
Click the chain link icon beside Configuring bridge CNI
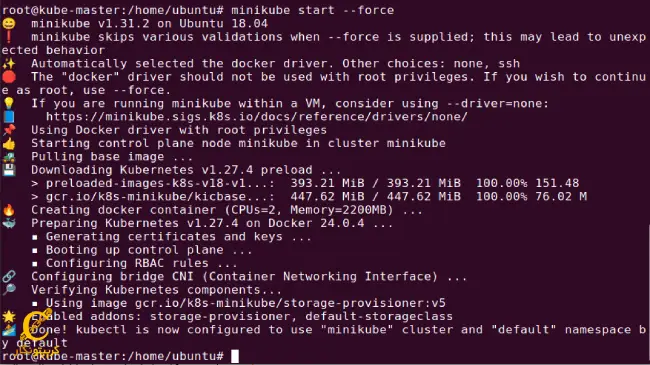click(x=9, y=276)
